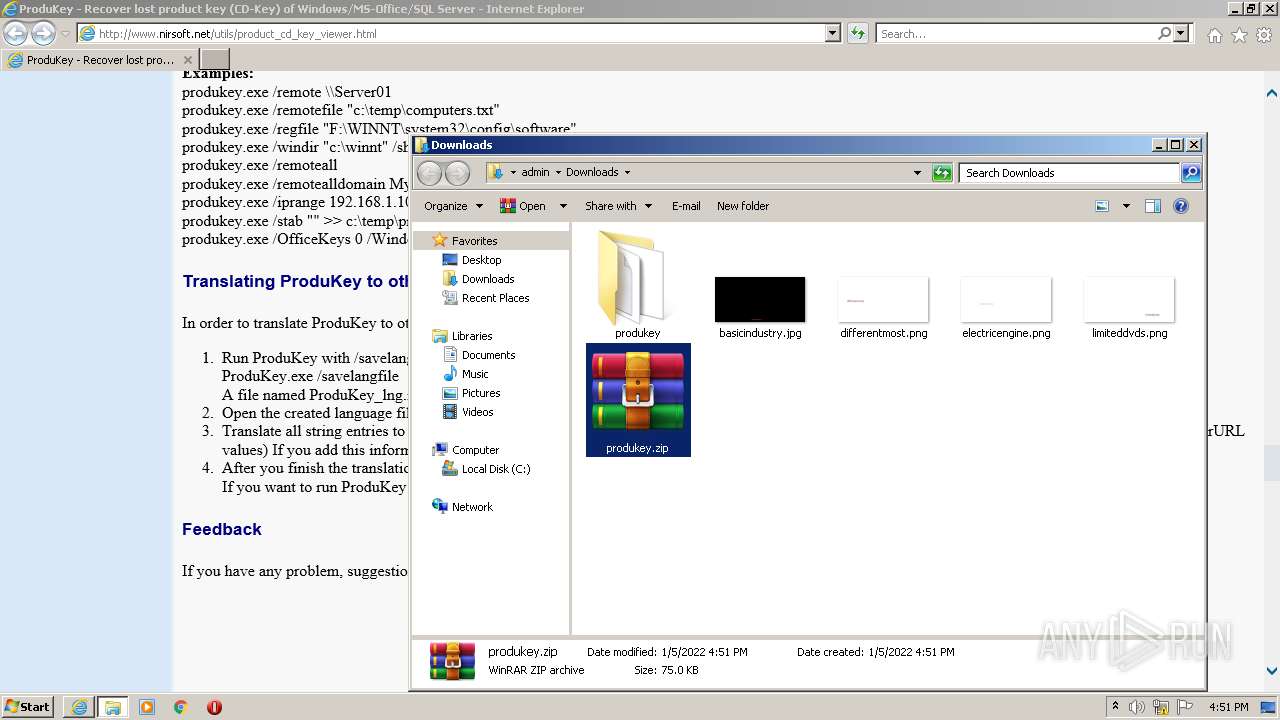Select the produkey.zip WinRAR archive

point(638,400)
